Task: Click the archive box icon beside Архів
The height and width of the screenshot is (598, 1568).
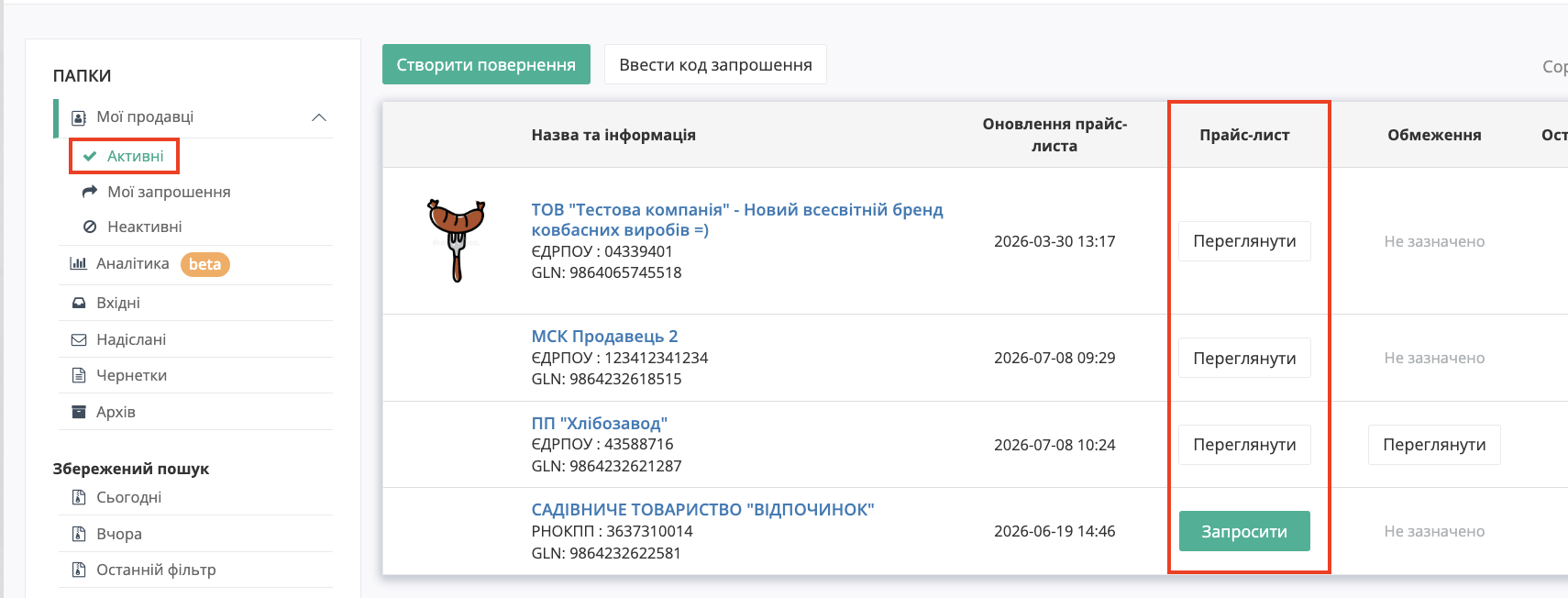Action: [x=79, y=412]
